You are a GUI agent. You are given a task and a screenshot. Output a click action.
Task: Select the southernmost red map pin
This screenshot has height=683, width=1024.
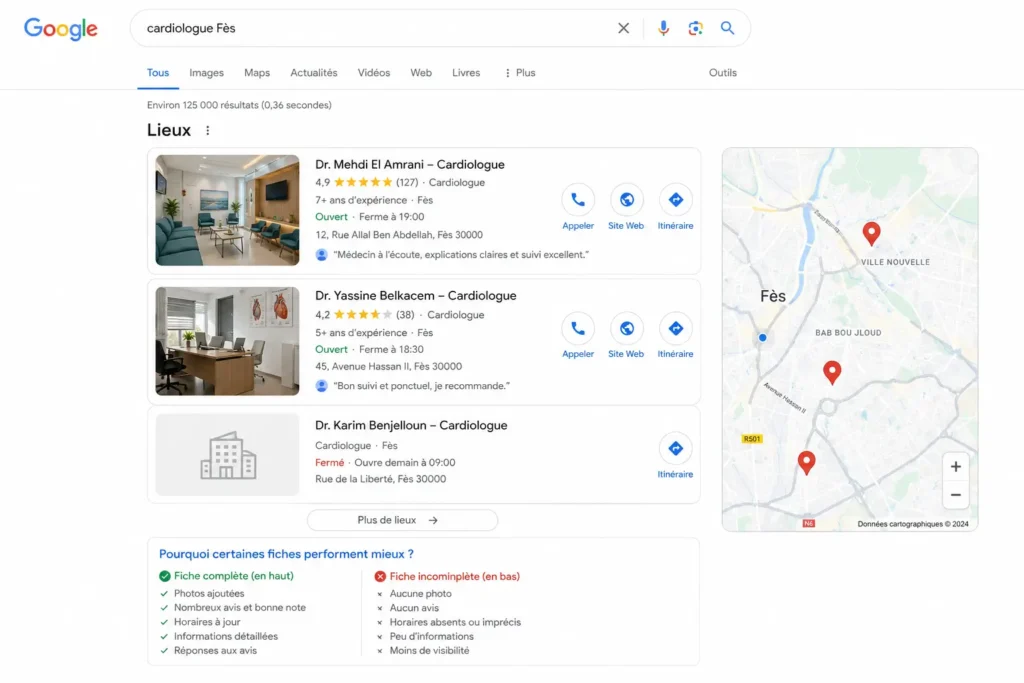(807, 463)
